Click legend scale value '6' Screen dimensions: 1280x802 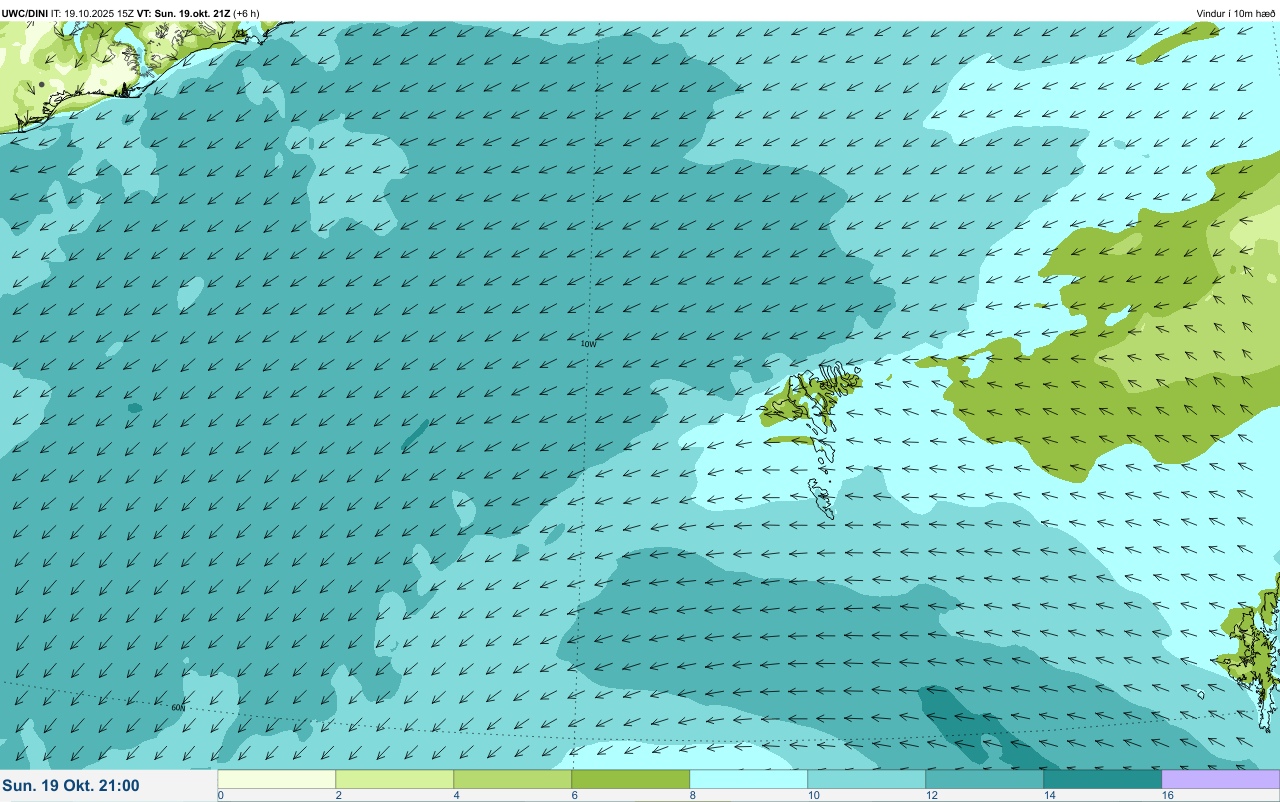(574, 795)
